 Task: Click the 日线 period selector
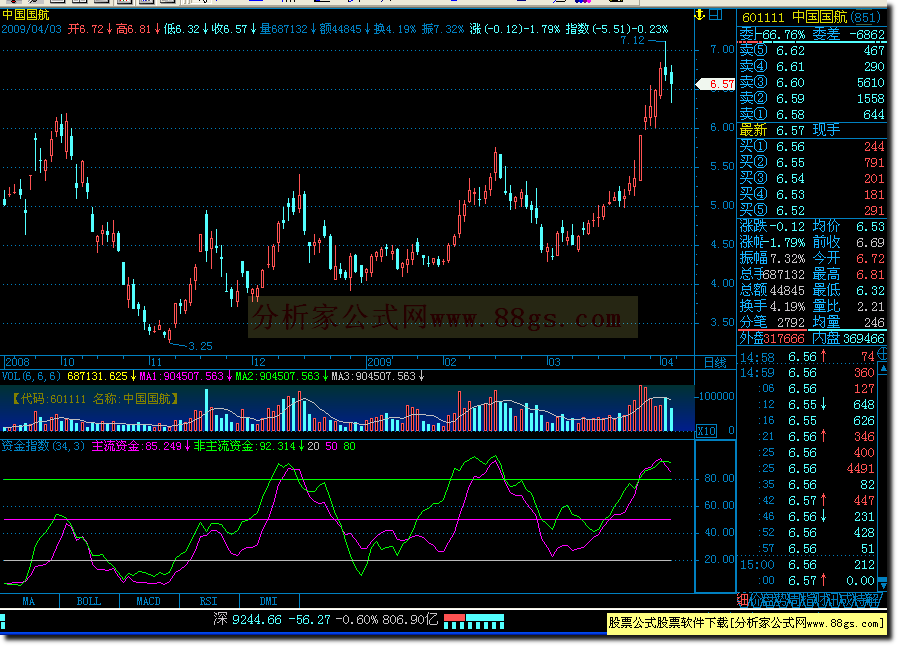[715, 362]
